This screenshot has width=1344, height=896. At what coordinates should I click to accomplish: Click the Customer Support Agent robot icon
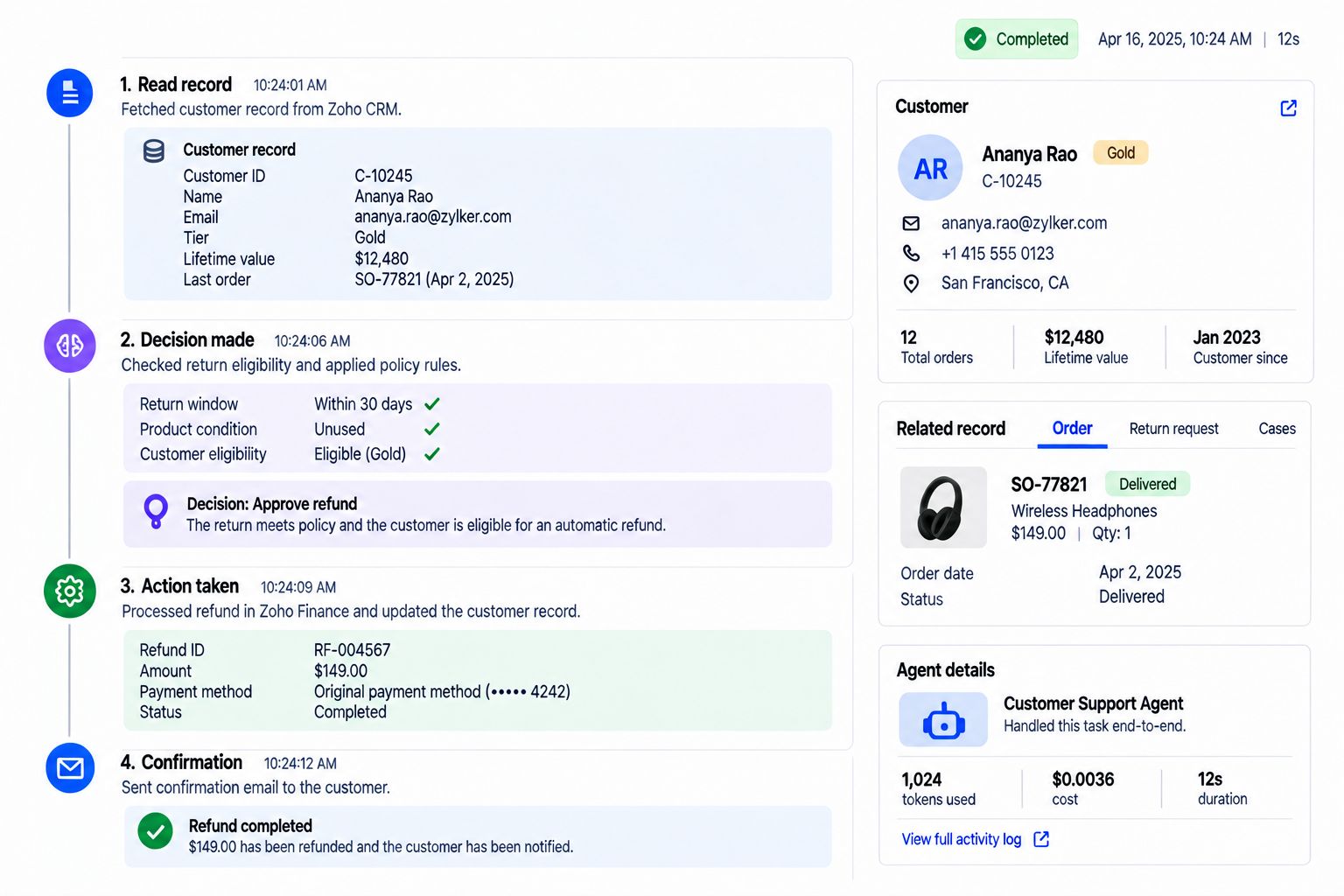[943, 720]
